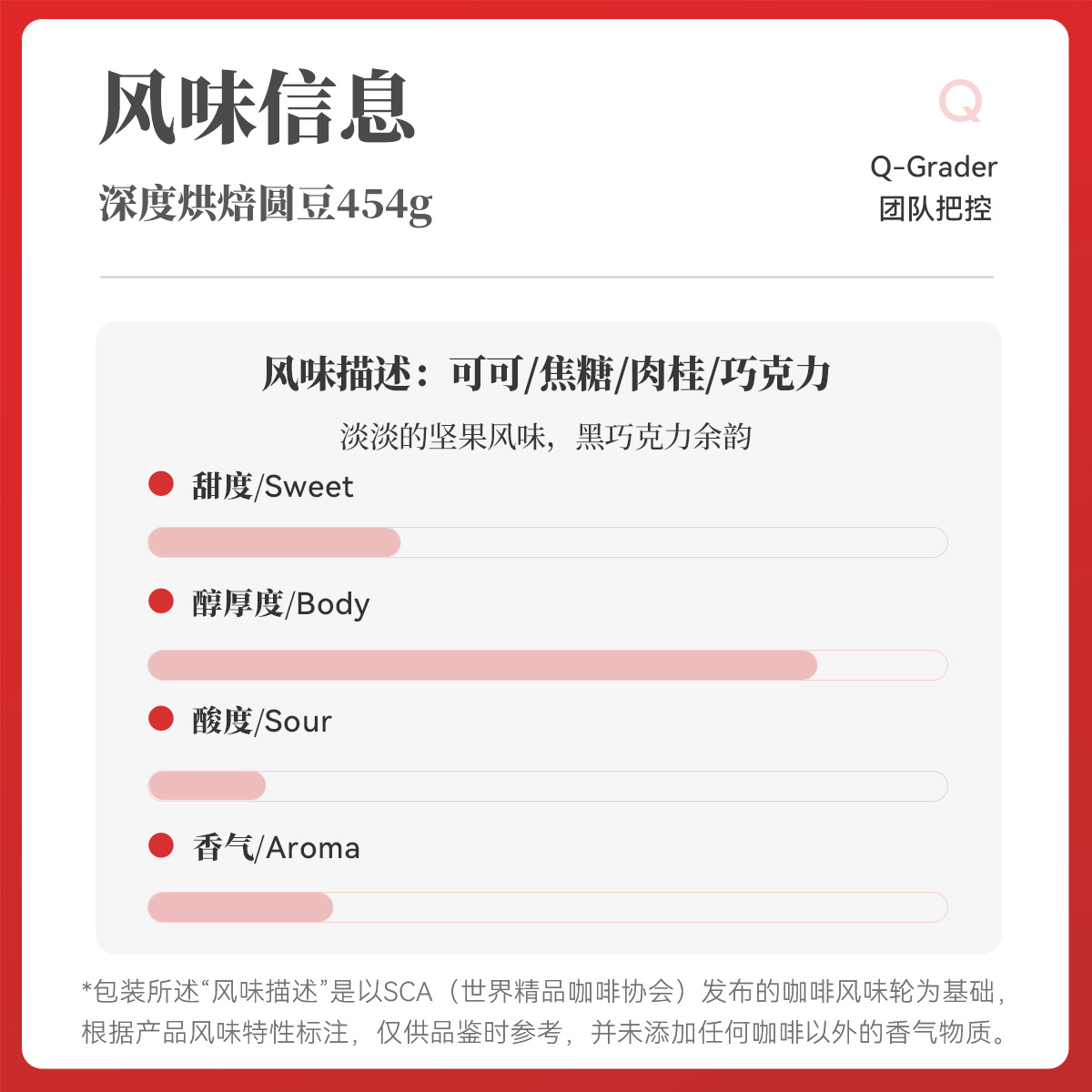The image size is (1092, 1092).
Task: Click the 酸度/Sour label
Action: [262, 722]
